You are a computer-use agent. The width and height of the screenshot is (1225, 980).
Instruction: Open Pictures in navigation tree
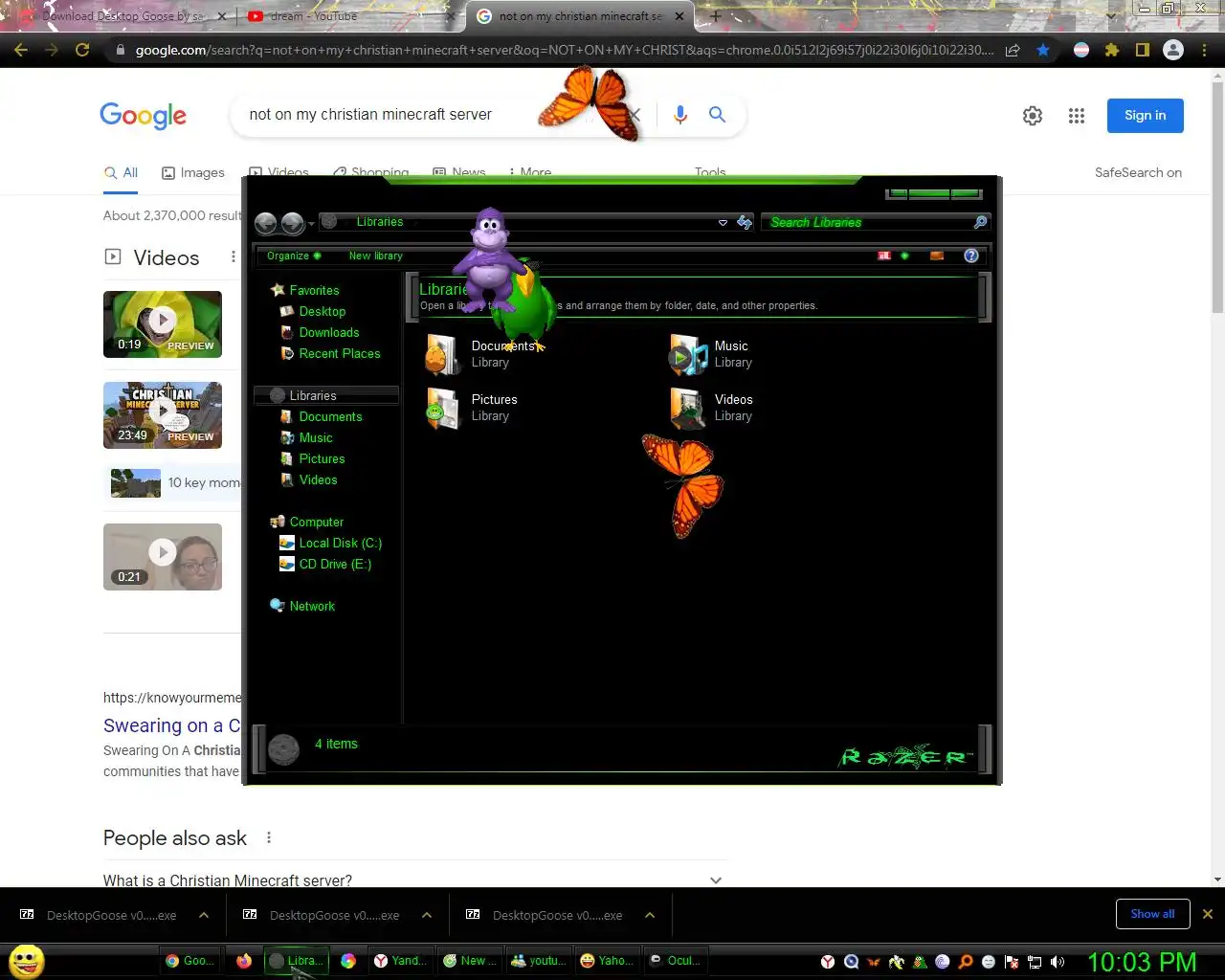(322, 458)
